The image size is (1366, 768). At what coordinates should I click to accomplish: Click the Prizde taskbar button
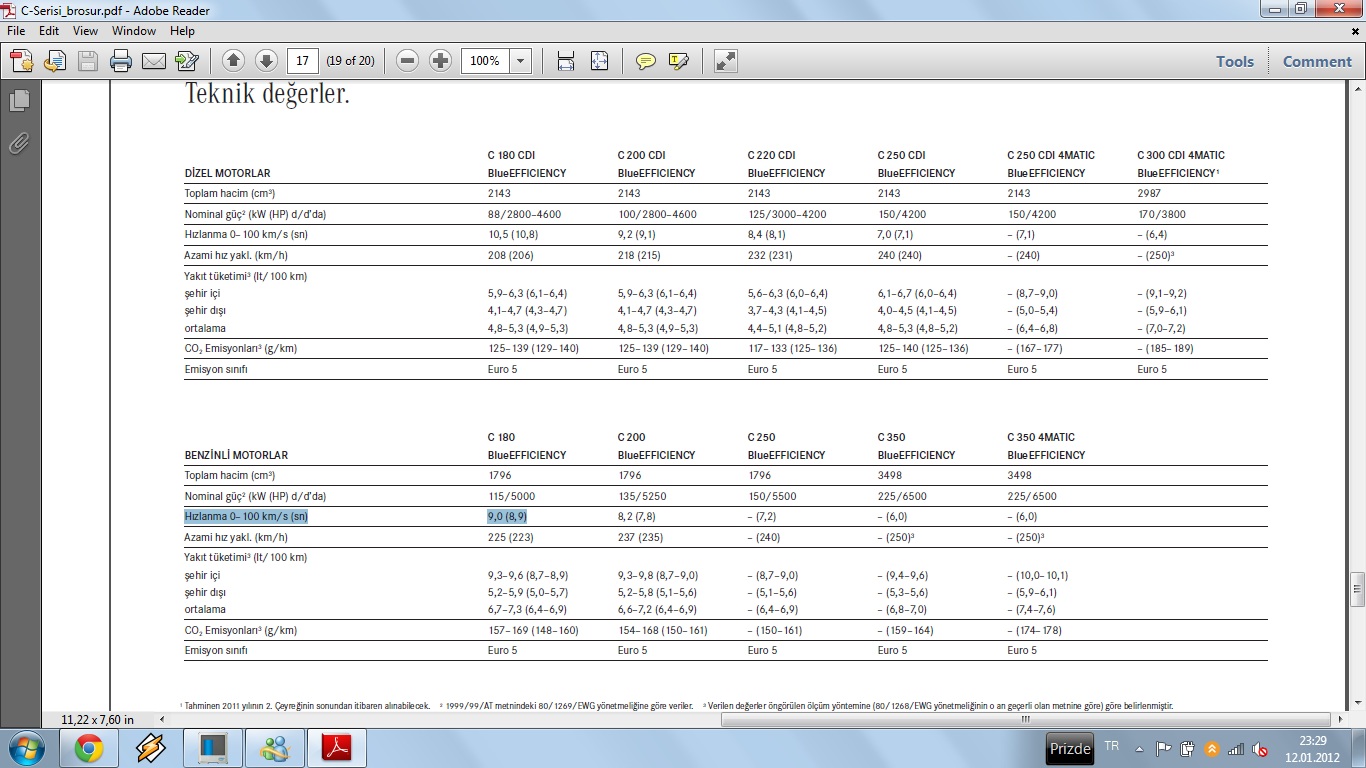[1070, 748]
